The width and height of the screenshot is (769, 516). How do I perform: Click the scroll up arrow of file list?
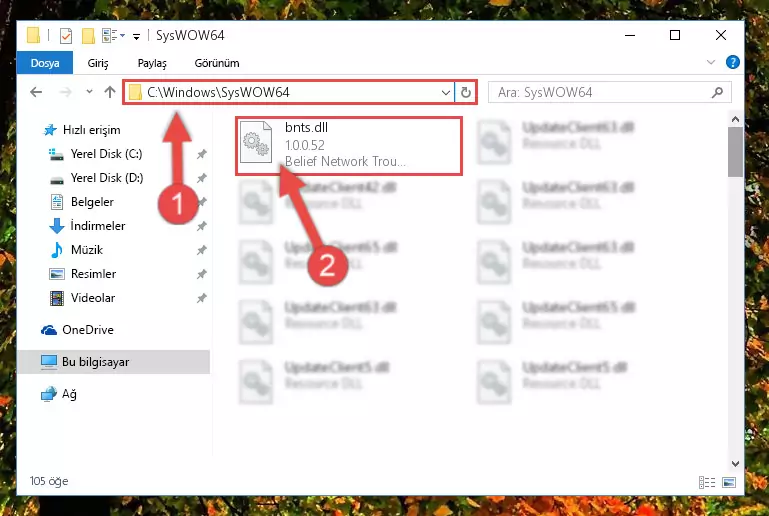pyautogui.click(x=735, y=119)
